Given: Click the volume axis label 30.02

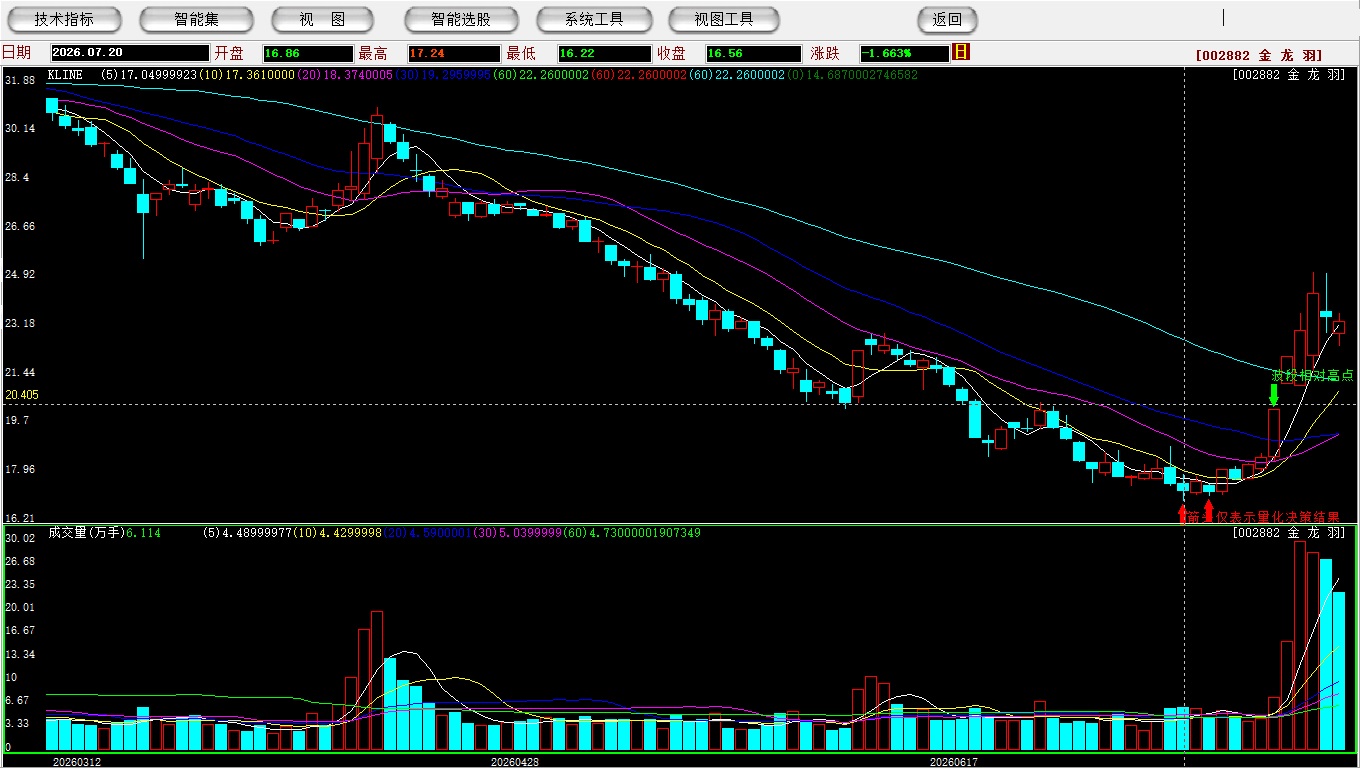Looking at the screenshot, I should coord(20,538).
